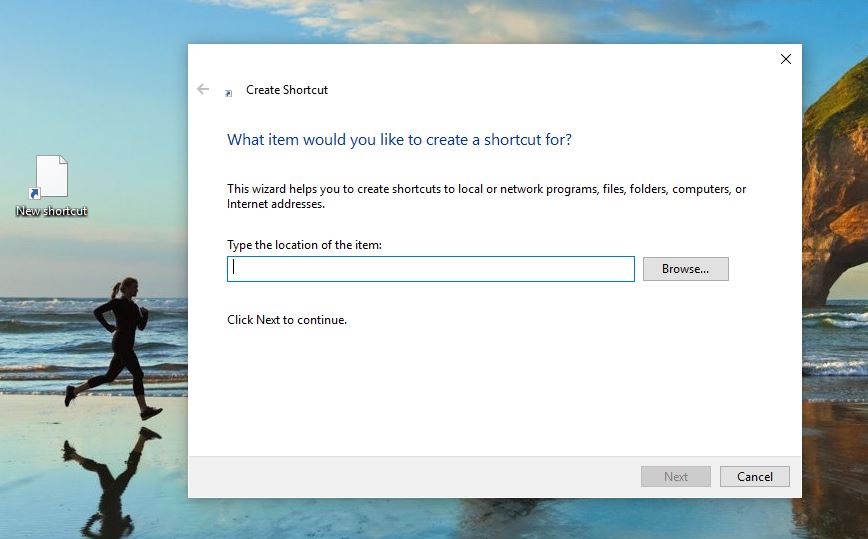Click the arrow overlay on the New shortcut icon
The width and height of the screenshot is (868, 539).
(x=36, y=193)
